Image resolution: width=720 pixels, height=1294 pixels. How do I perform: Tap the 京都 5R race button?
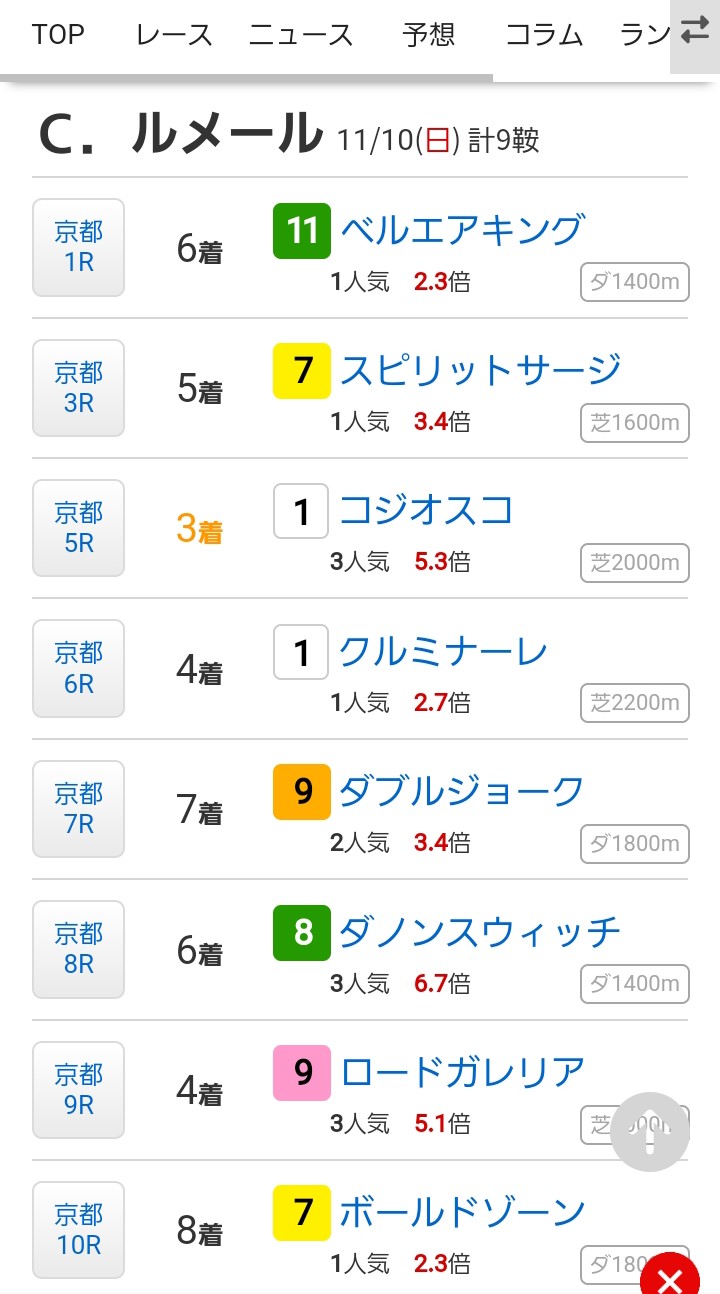(x=78, y=528)
